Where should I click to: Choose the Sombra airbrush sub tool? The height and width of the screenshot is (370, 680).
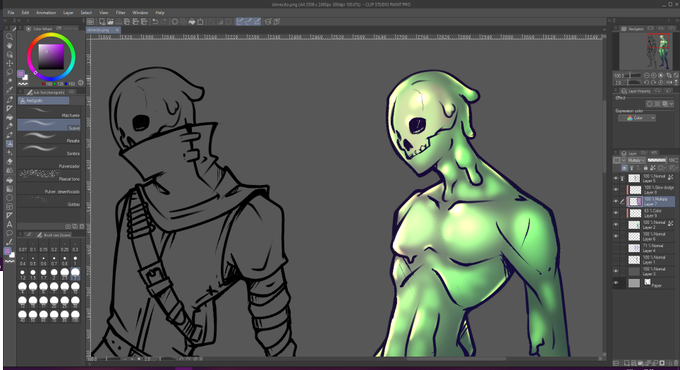coord(49,150)
